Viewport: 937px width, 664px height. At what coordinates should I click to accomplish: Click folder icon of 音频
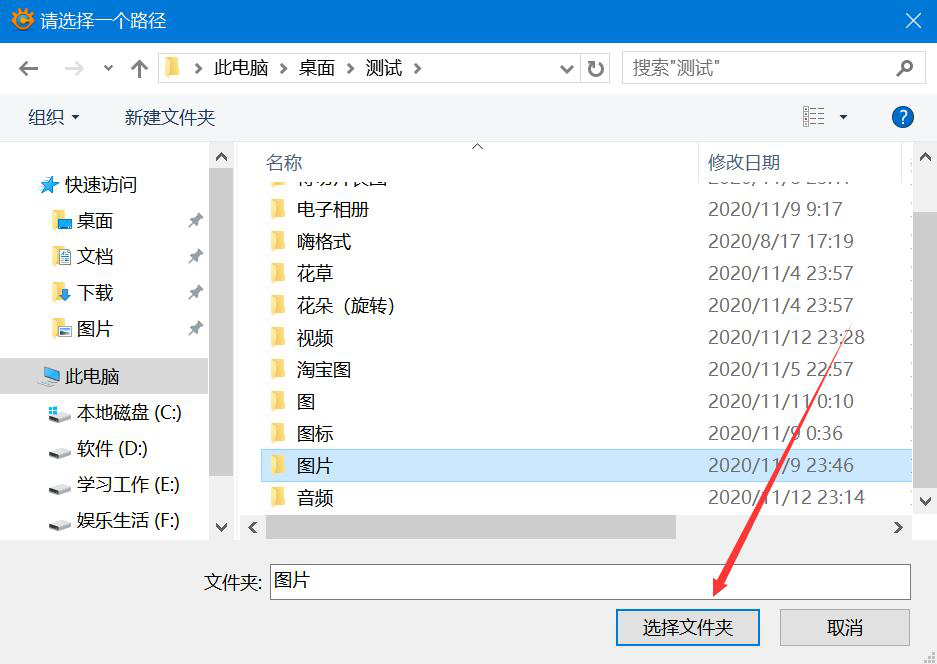278,497
